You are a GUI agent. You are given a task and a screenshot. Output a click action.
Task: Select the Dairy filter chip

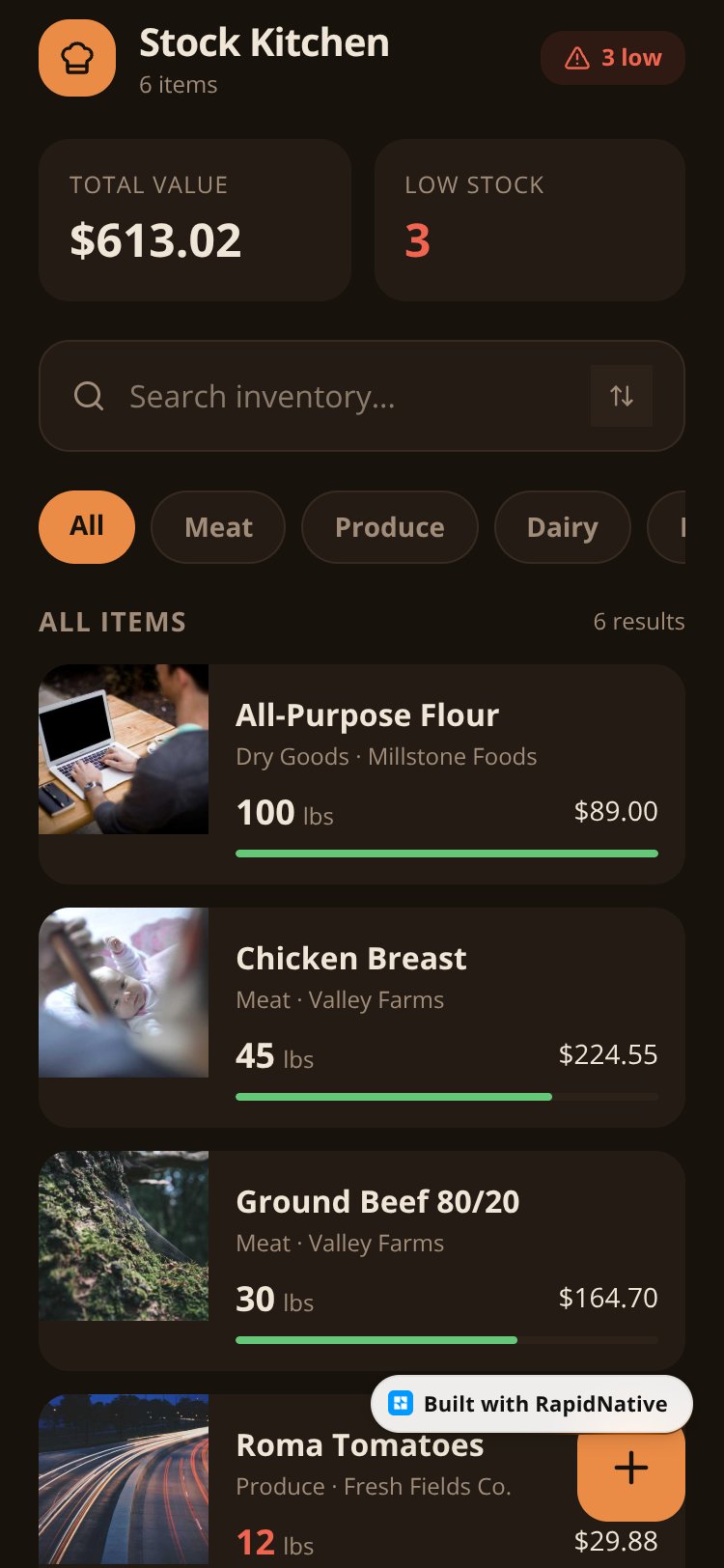point(563,527)
